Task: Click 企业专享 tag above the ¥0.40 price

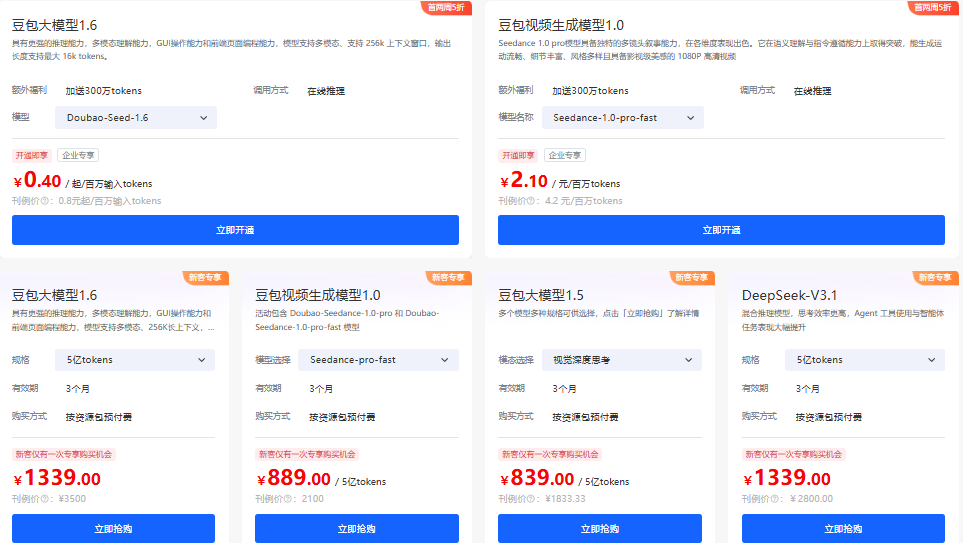Action: point(78,155)
